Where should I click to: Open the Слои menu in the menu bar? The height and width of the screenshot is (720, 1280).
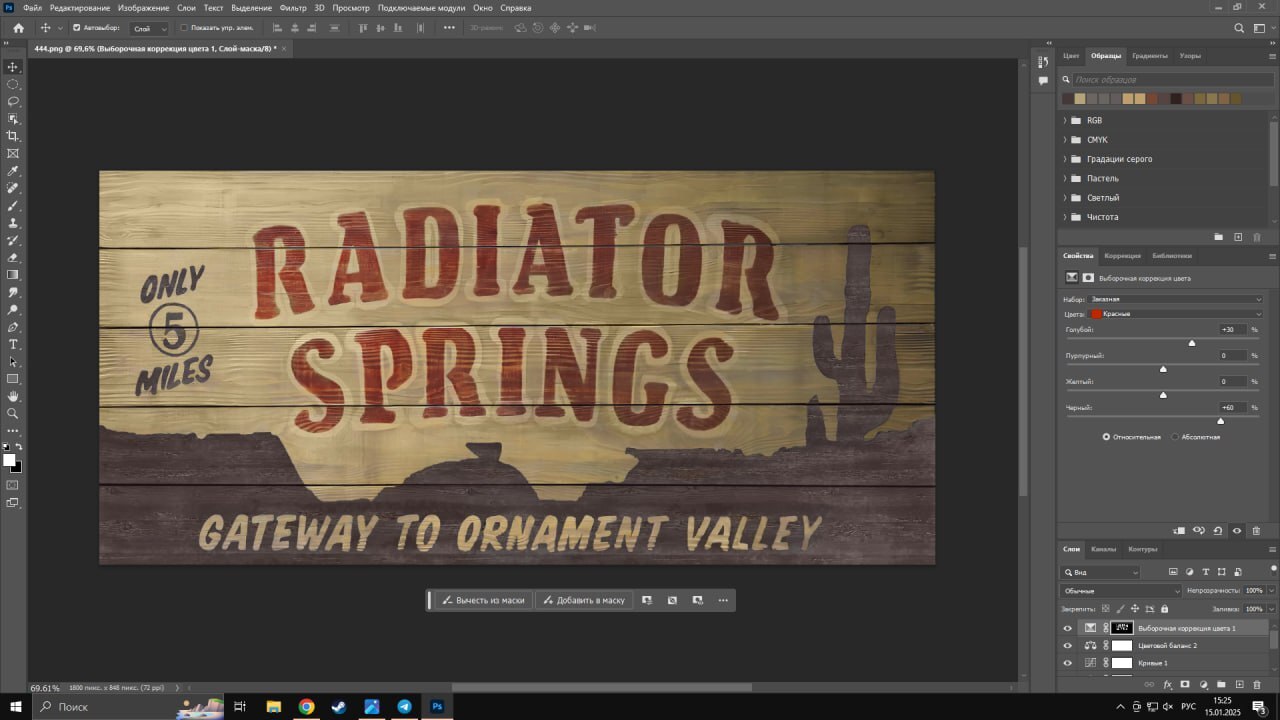click(186, 8)
